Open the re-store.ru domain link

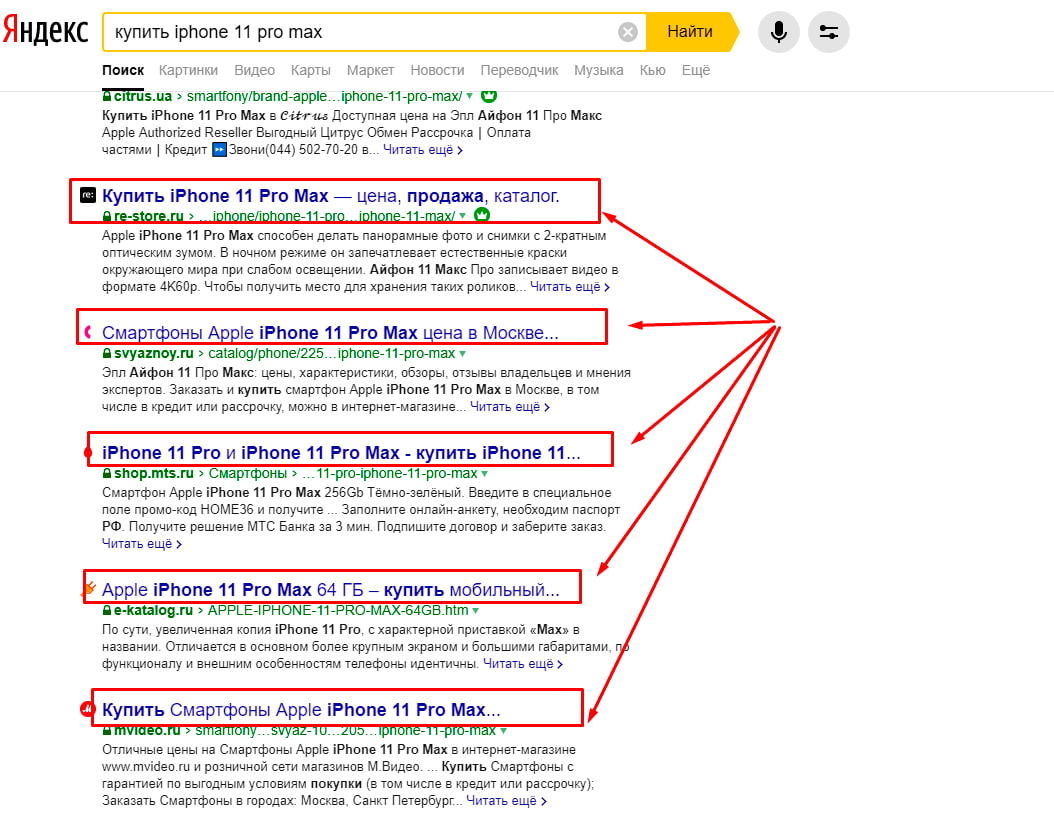(x=149, y=216)
